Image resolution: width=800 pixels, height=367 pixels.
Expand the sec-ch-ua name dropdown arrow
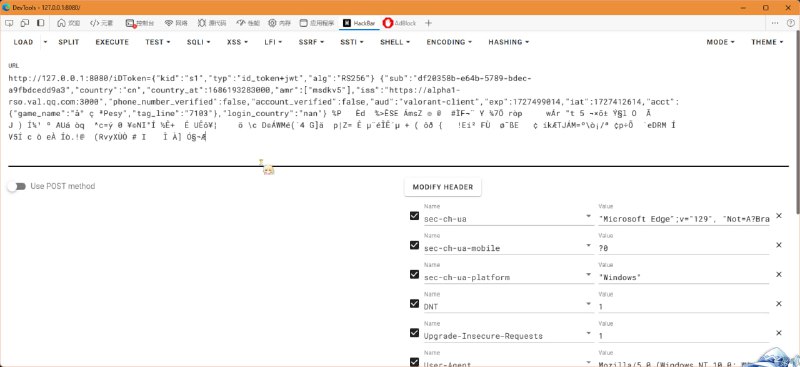pyautogui.click(x=589, y=216)
